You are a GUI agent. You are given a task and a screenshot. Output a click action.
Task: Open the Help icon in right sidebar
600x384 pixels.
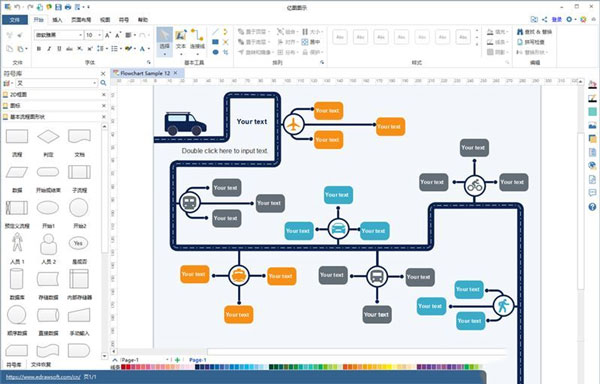click(592, 207)
